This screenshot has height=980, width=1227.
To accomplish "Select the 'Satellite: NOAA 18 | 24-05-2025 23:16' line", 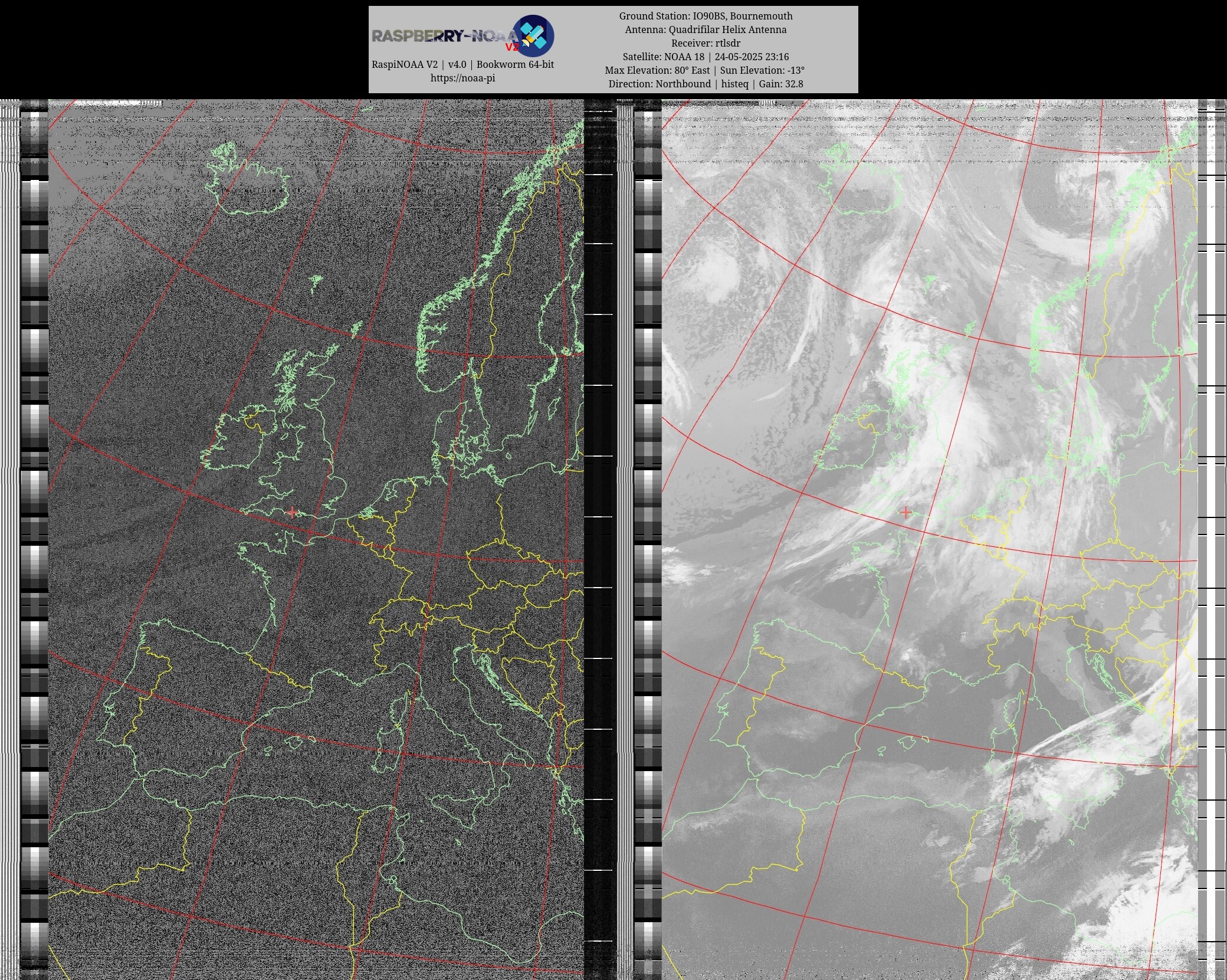I will (x=706, y=57).
